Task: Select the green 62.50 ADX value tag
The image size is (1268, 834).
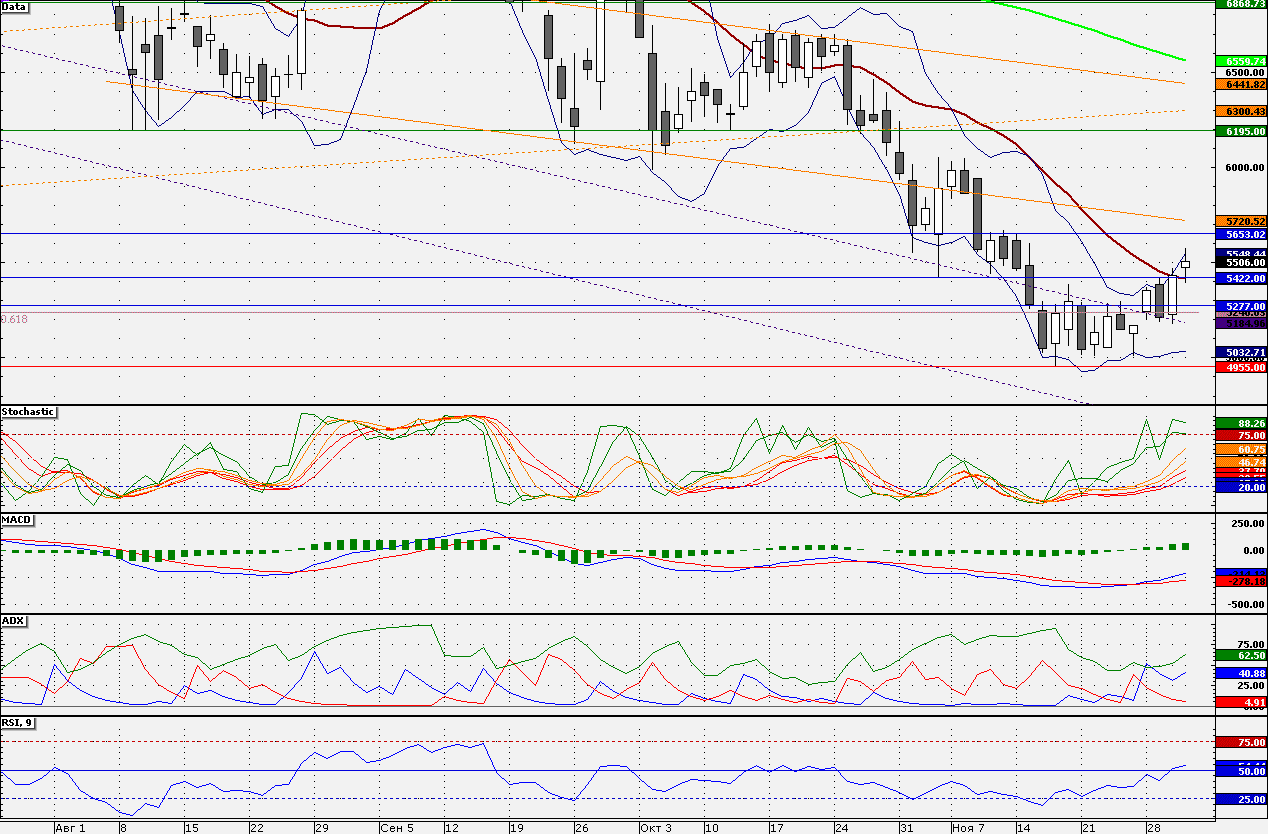Action: (1240, 655)
